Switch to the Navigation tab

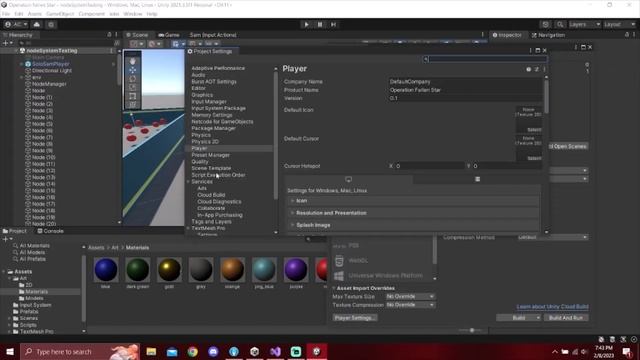(548, 35)
